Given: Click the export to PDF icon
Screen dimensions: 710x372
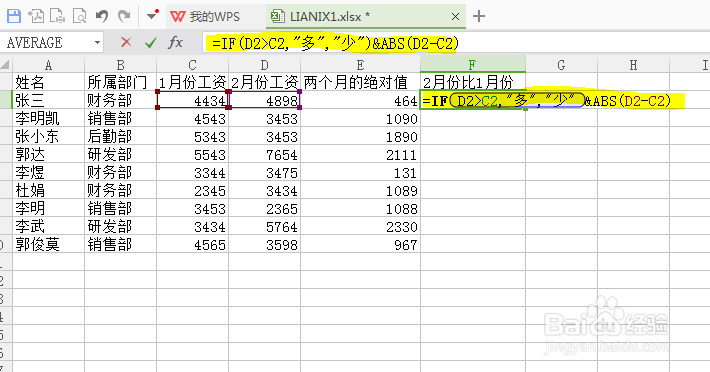Looking at the screenshot, I should pos(36,16).
